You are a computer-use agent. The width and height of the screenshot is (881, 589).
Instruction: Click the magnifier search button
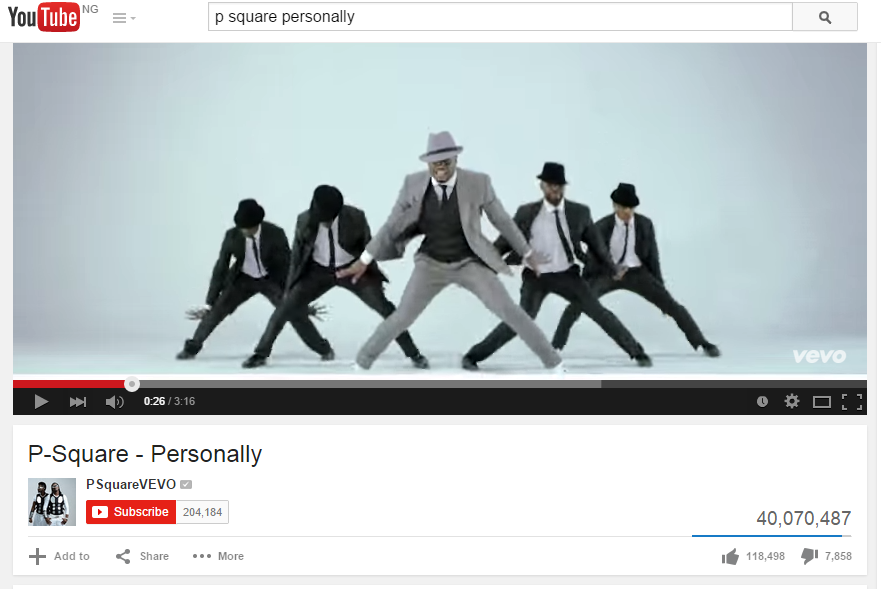point(825,17)
